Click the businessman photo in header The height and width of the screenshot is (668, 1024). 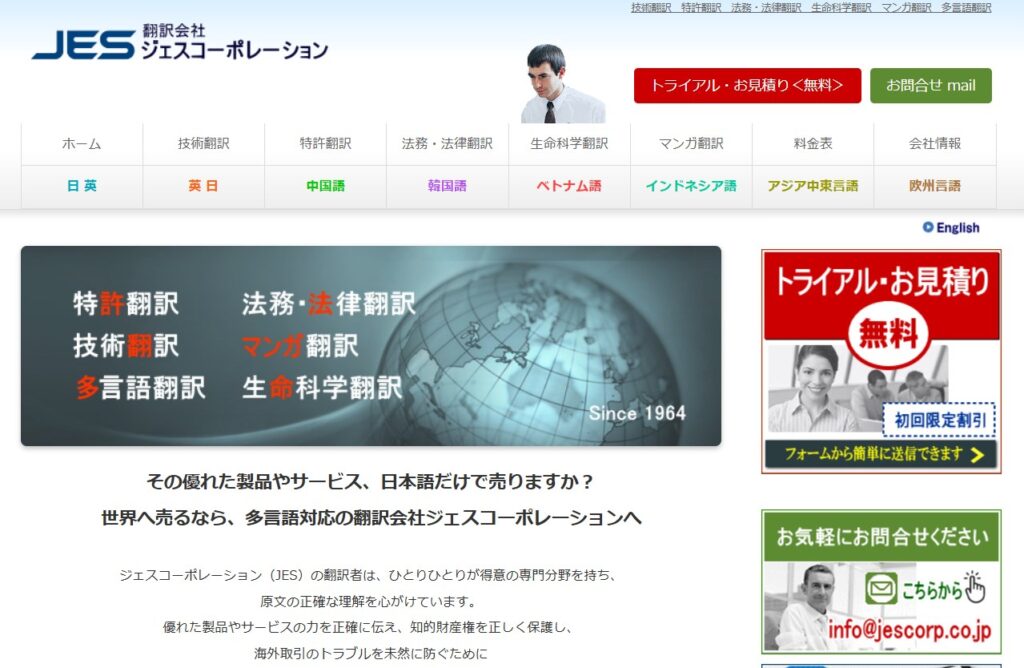563,84
